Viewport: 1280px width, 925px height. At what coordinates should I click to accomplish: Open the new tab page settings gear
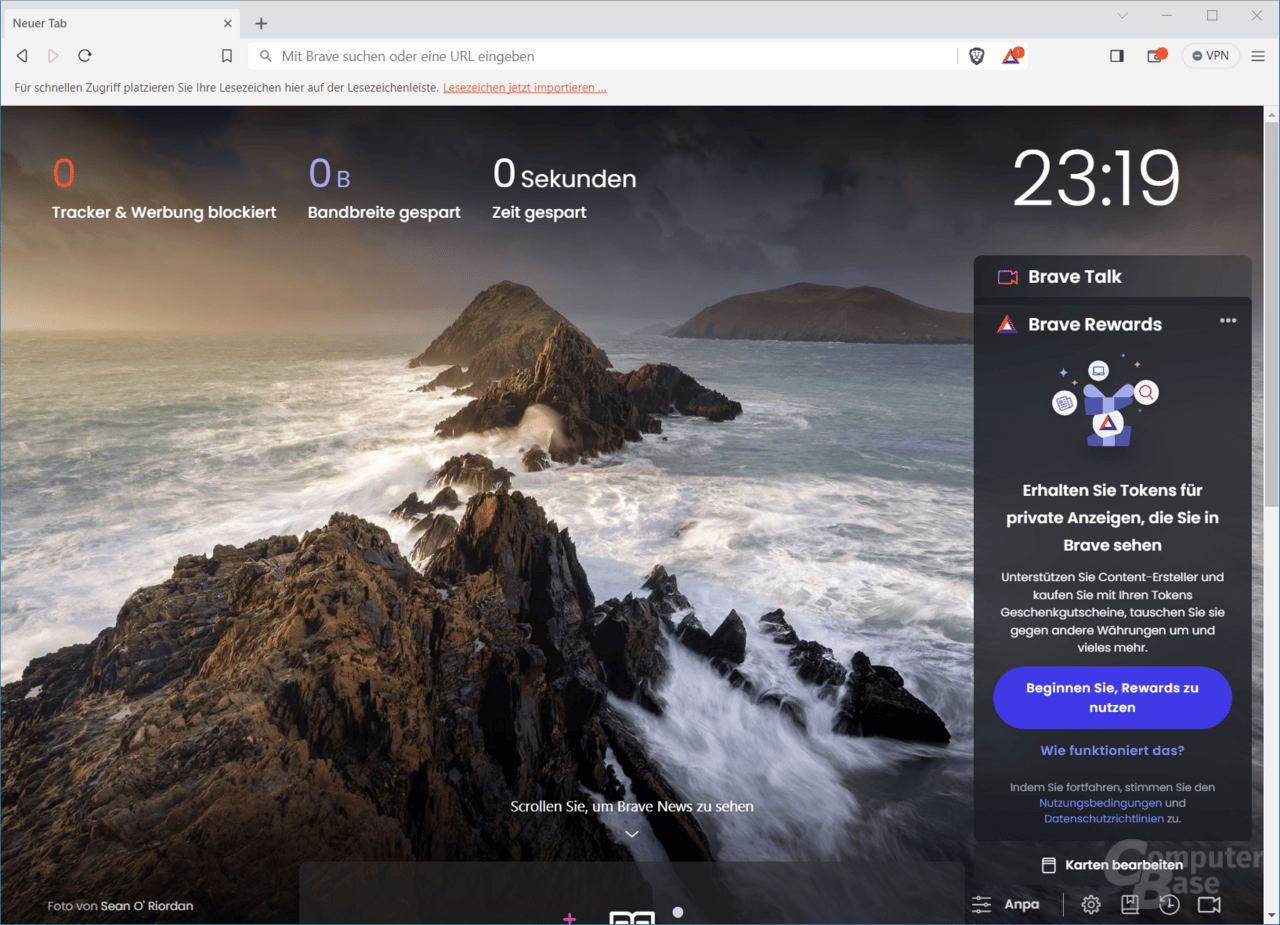coord(1090,903)
